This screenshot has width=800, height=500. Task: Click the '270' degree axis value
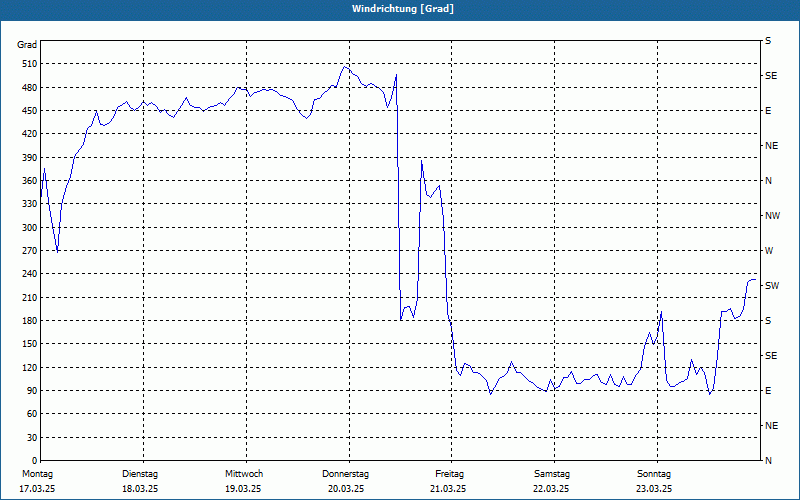30,251
